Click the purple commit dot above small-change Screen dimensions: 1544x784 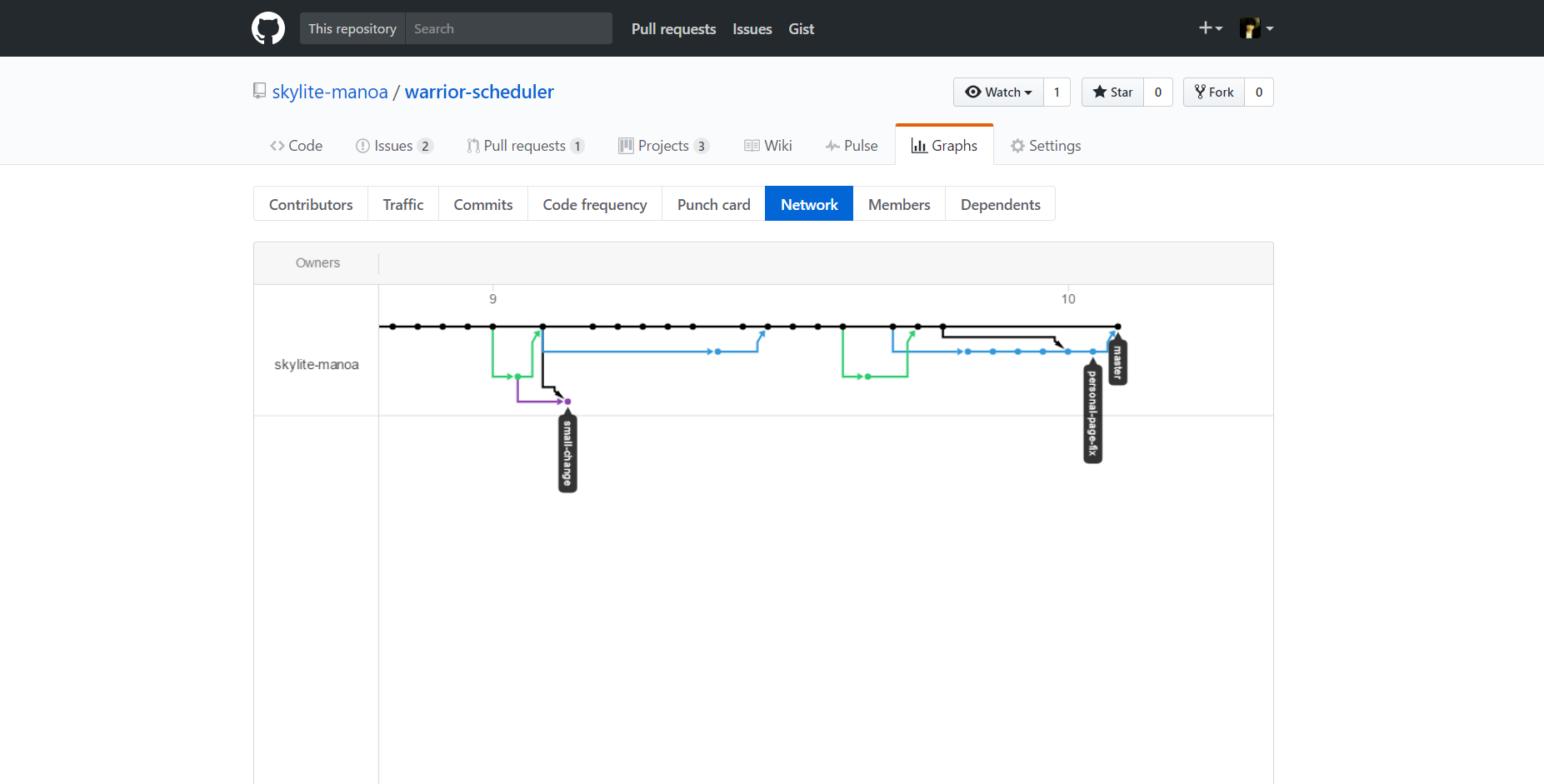[x=567, y=402]
